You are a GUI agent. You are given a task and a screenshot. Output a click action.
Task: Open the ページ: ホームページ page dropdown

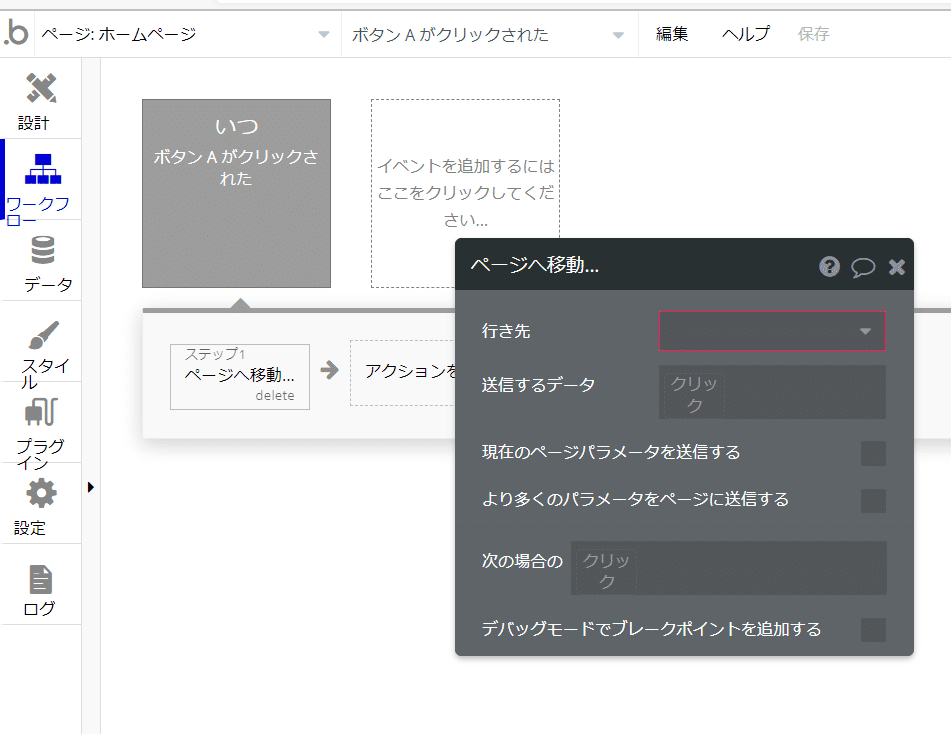pos(185,35)
